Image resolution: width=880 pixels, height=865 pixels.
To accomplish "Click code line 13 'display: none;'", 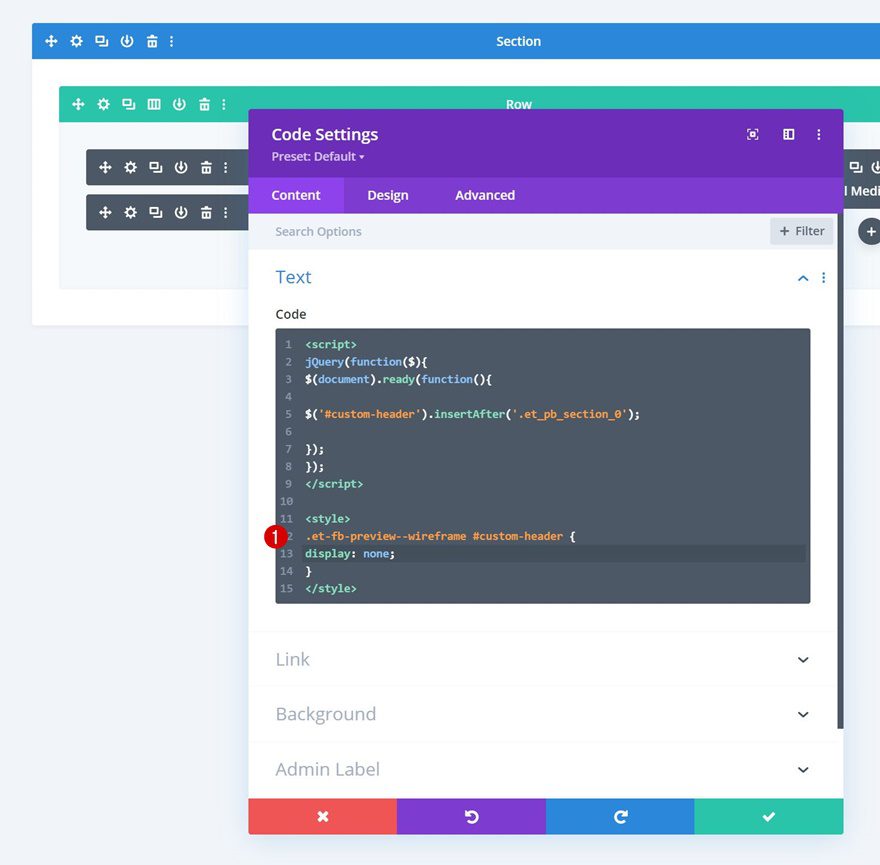I will click(350, 553).
